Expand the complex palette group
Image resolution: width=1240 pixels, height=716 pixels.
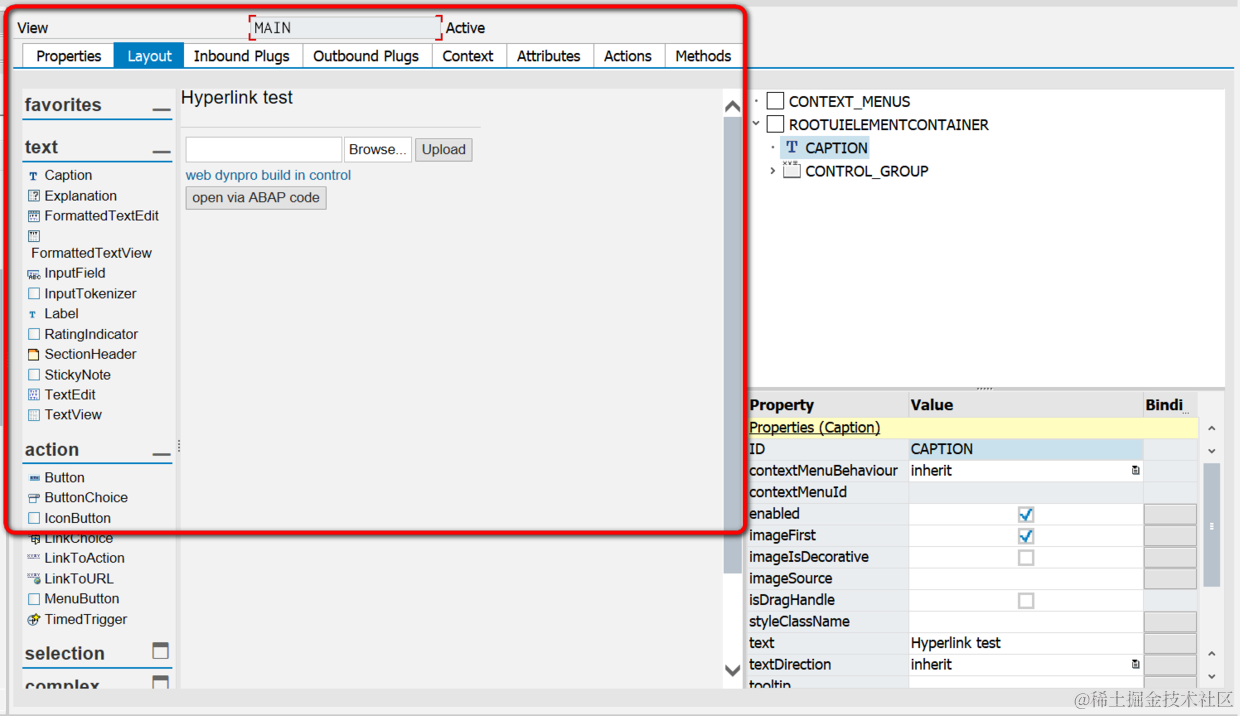click(x=160, y=683)
